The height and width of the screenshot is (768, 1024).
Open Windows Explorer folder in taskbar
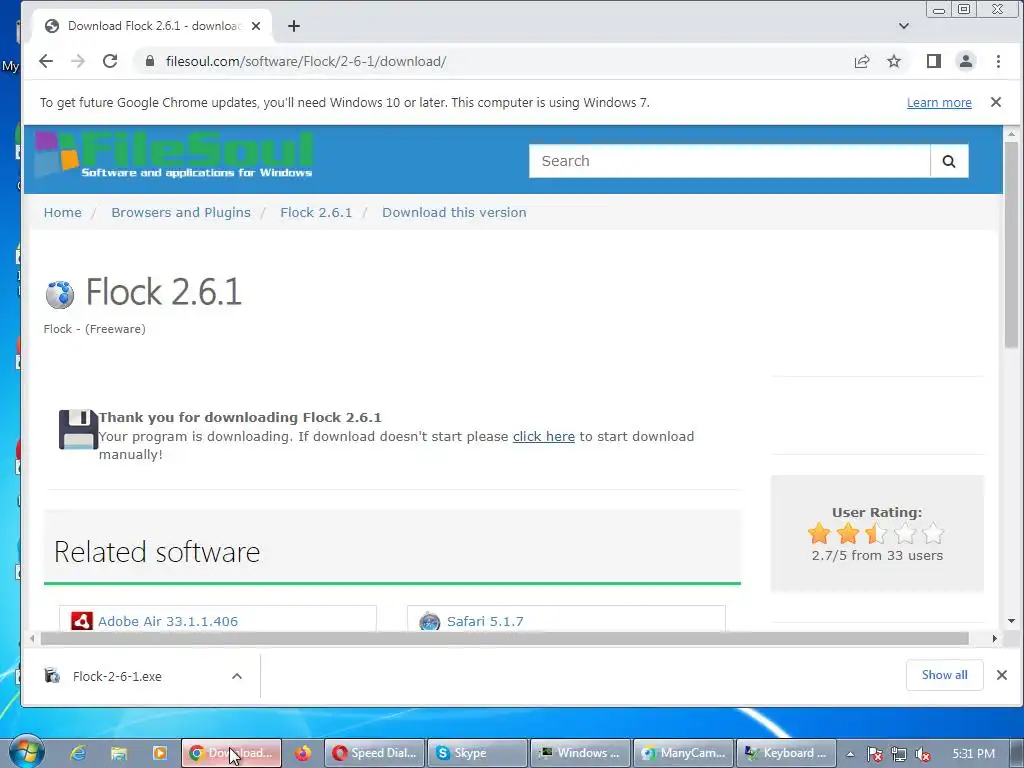119,753
